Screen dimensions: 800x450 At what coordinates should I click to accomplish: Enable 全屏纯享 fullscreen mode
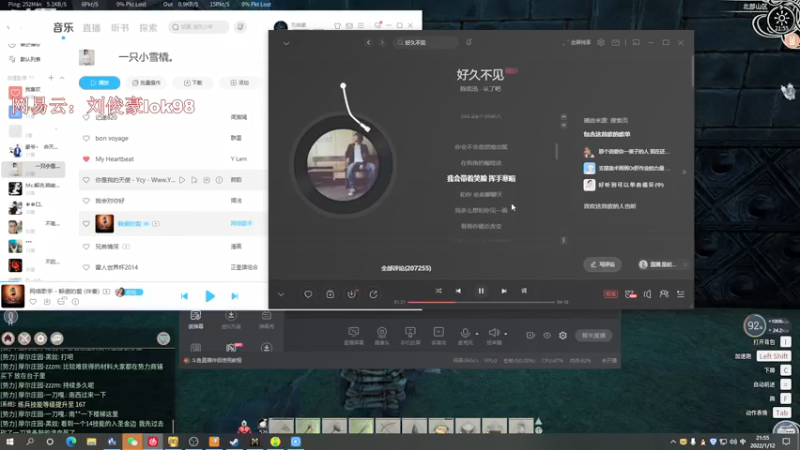578,42
